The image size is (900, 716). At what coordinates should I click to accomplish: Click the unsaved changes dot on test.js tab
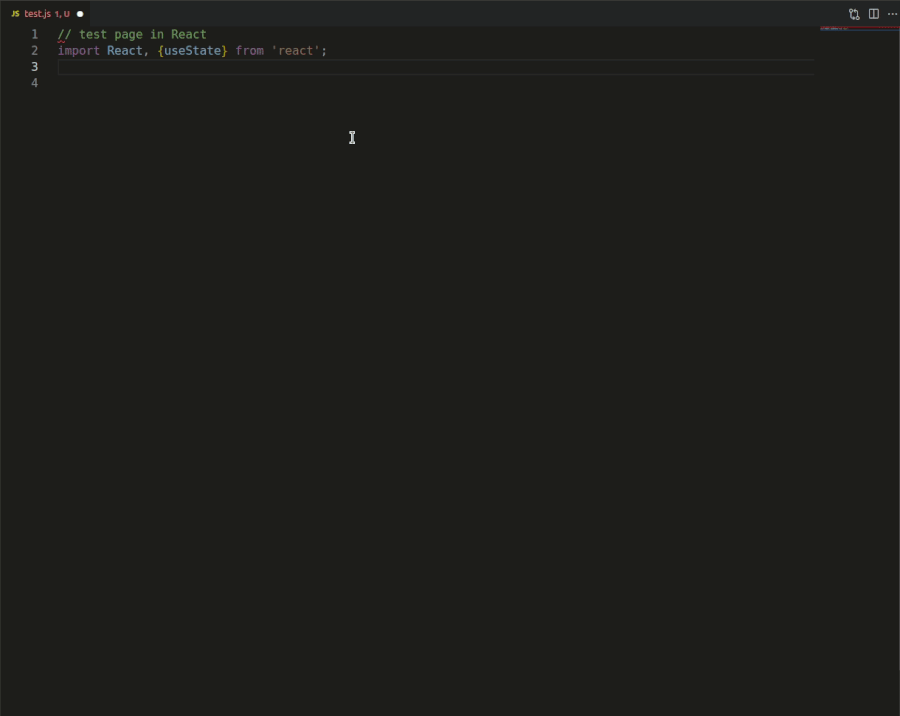click(79, 14)
